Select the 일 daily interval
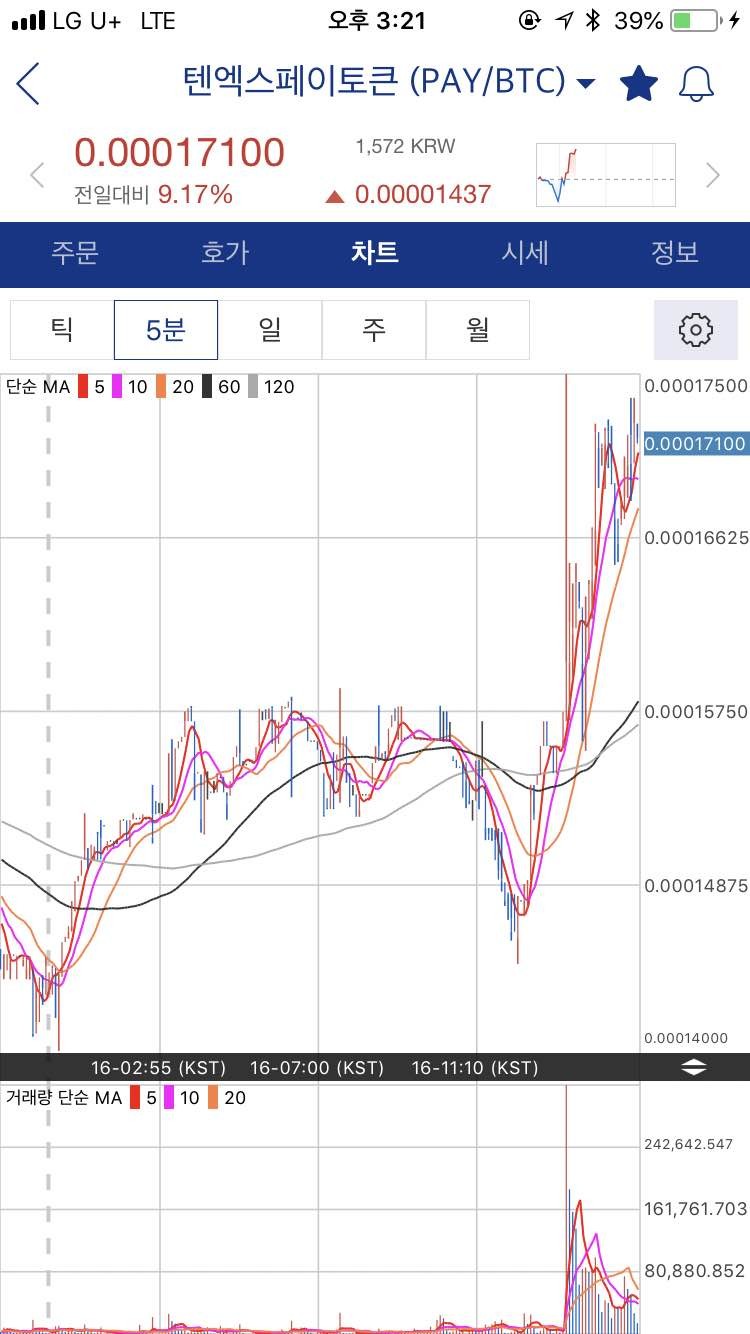 pos(270,329)
